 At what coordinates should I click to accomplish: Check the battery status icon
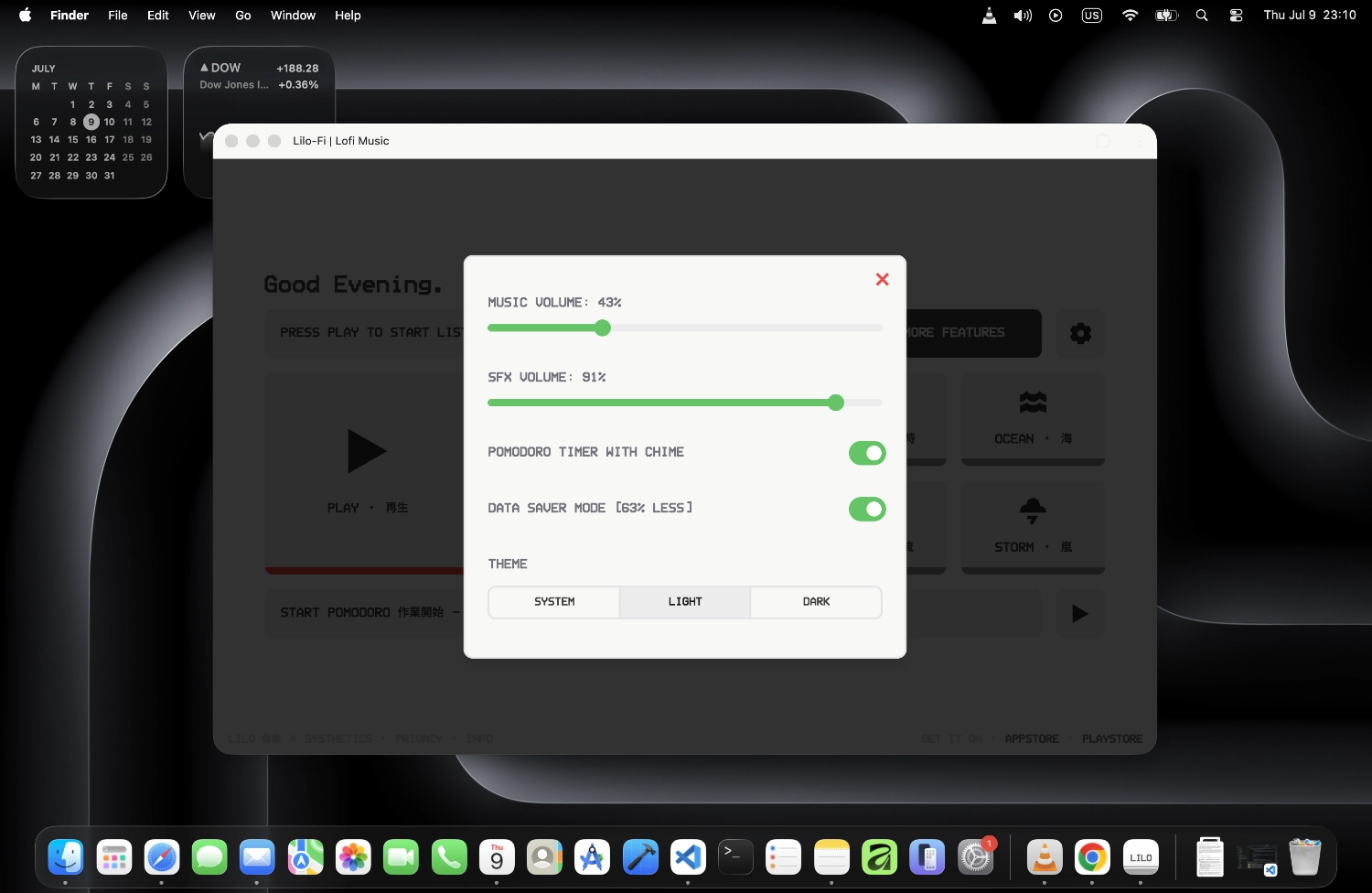pyautogui.click(x=1167, y=15)
